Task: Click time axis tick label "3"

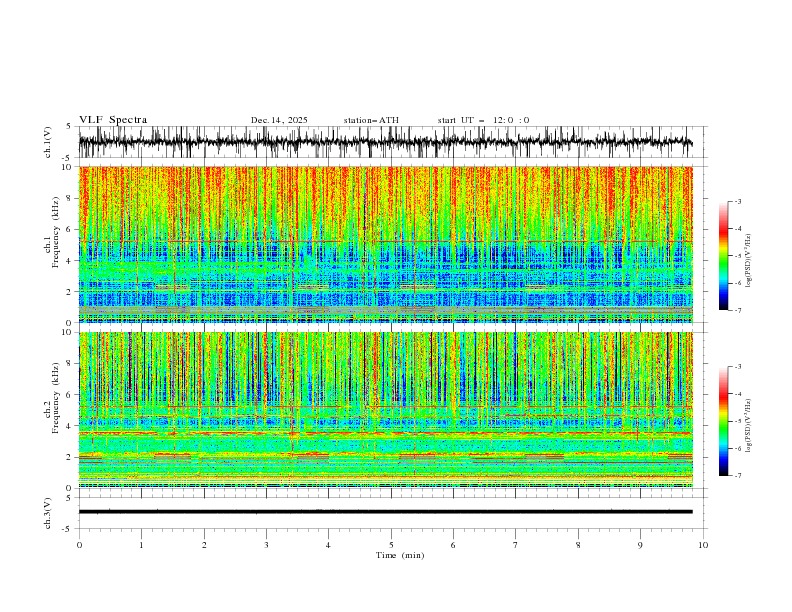Action: [x=266, y=545]
